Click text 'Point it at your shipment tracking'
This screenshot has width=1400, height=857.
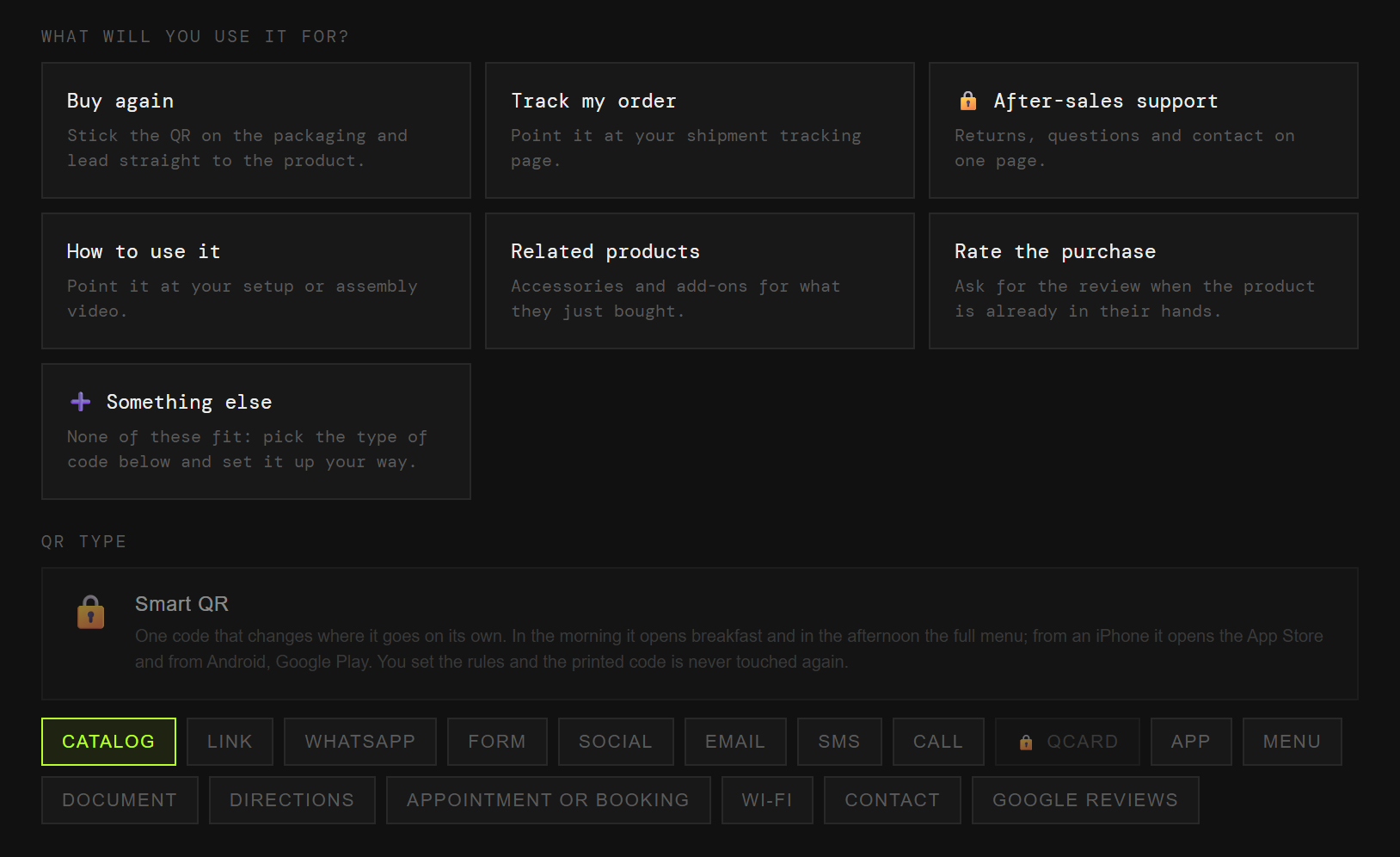(686, 136)
